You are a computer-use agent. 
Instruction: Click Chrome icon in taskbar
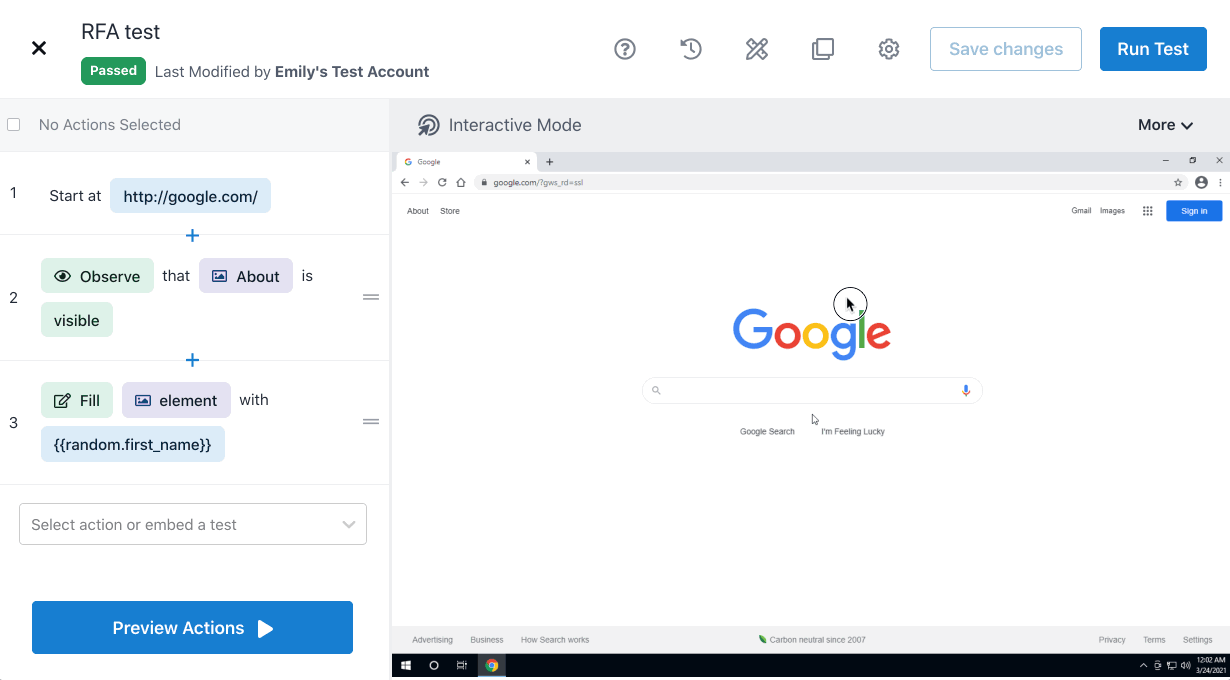pos(491,665)
